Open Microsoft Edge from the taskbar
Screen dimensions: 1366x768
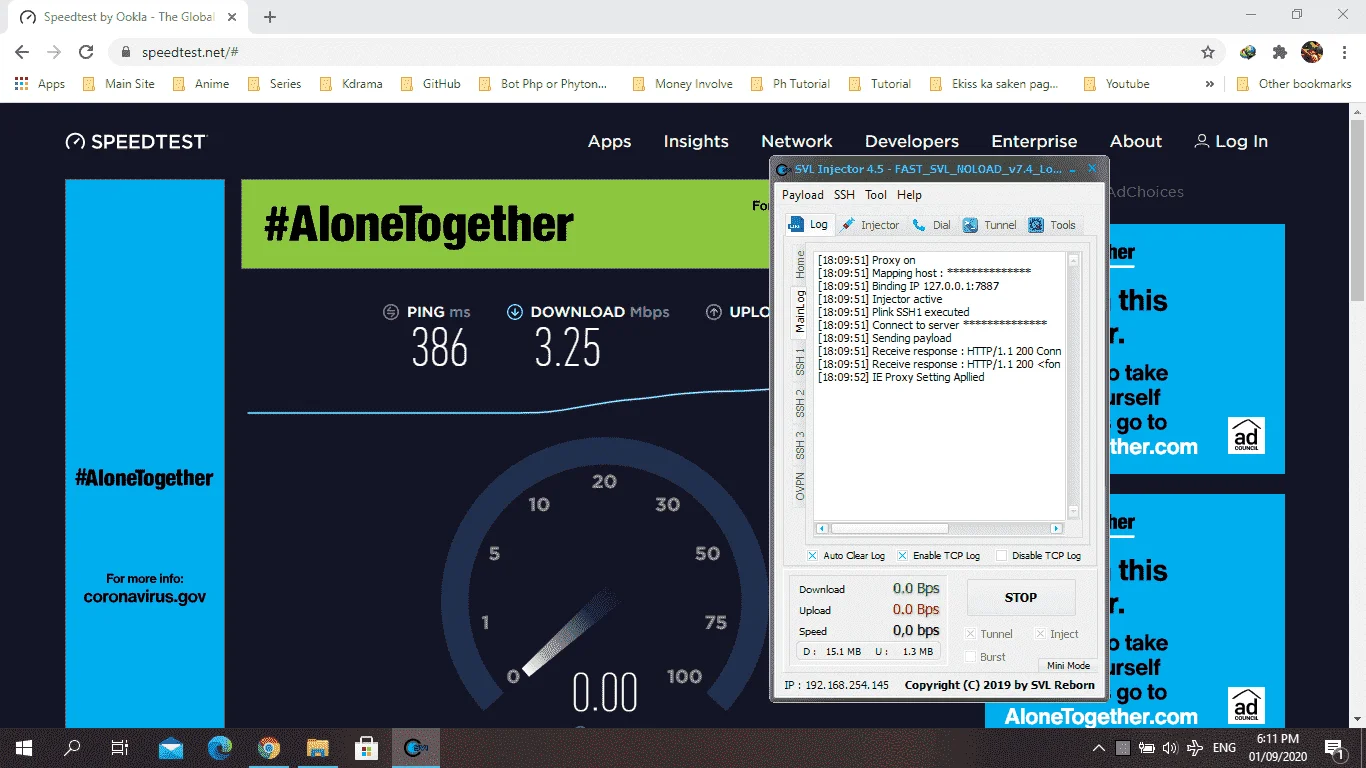tap(220, 747)
